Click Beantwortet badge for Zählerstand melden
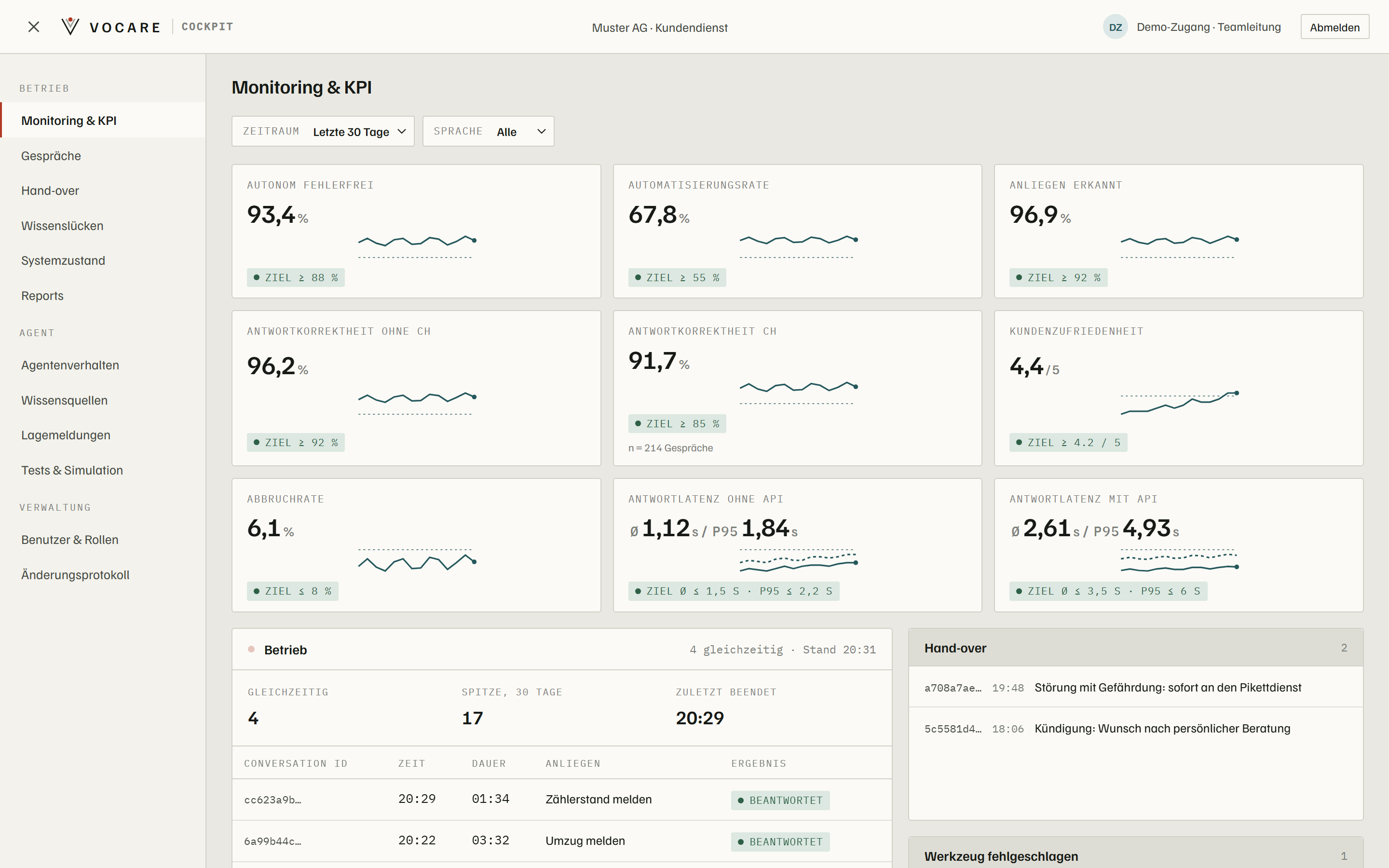Image resolution: width=1389 pixels, height=868 pixels. (780, 800)
